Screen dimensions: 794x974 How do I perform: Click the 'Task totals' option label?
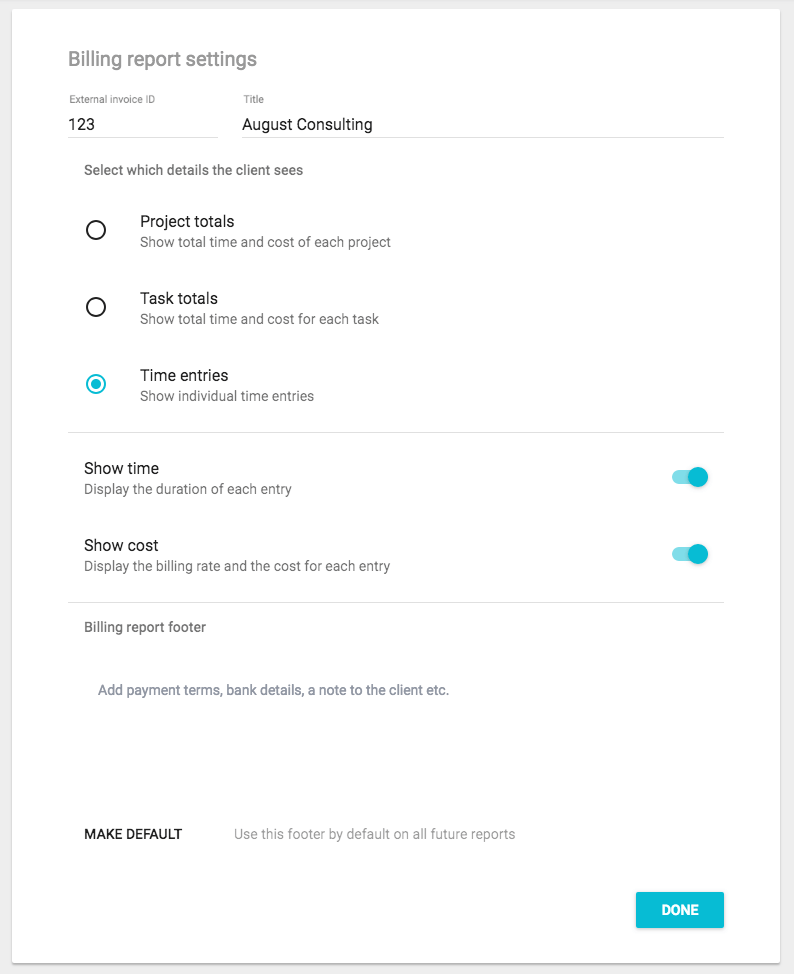pyautogui.click(x=179, y=299)
